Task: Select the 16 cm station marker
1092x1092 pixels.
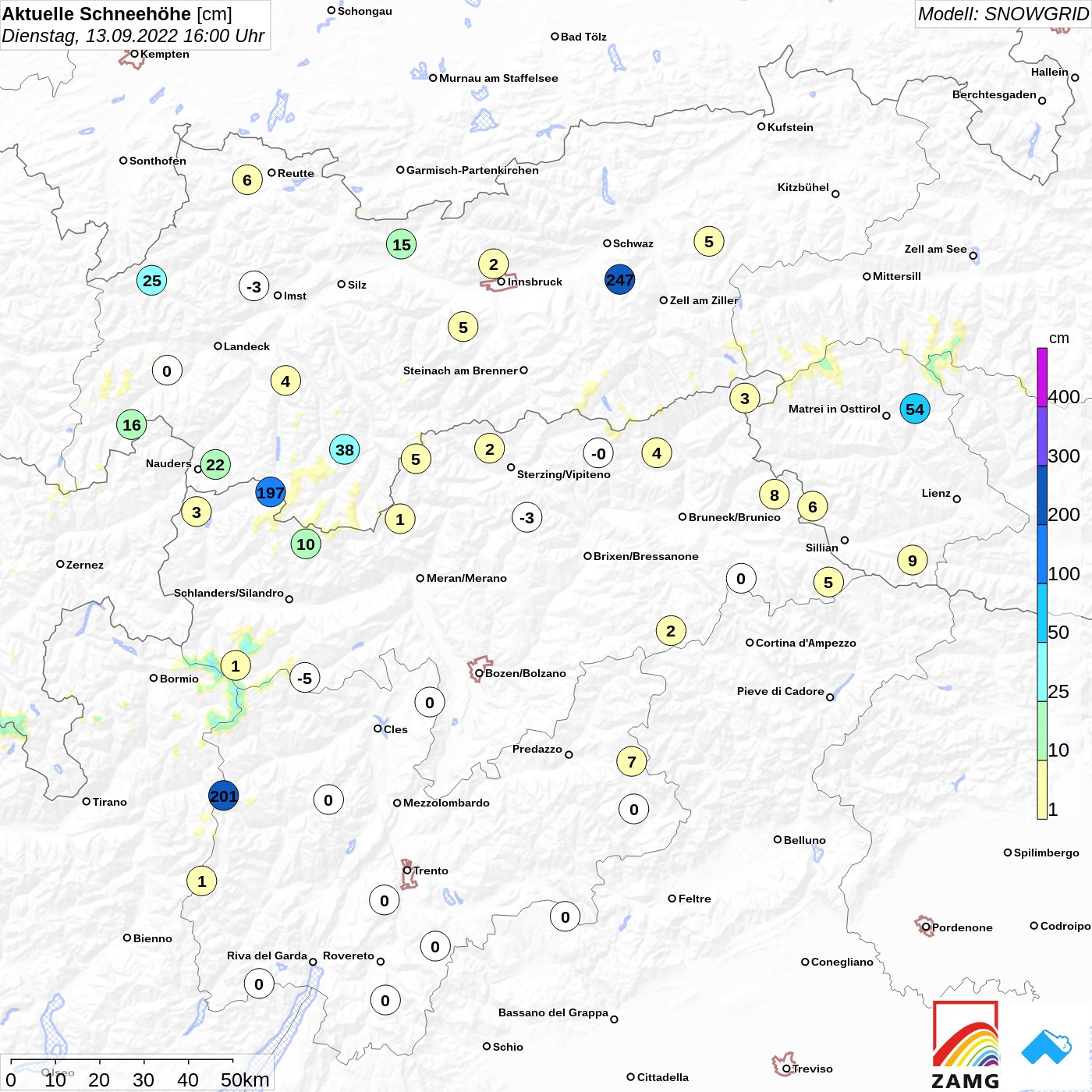Action: [132, 425]
